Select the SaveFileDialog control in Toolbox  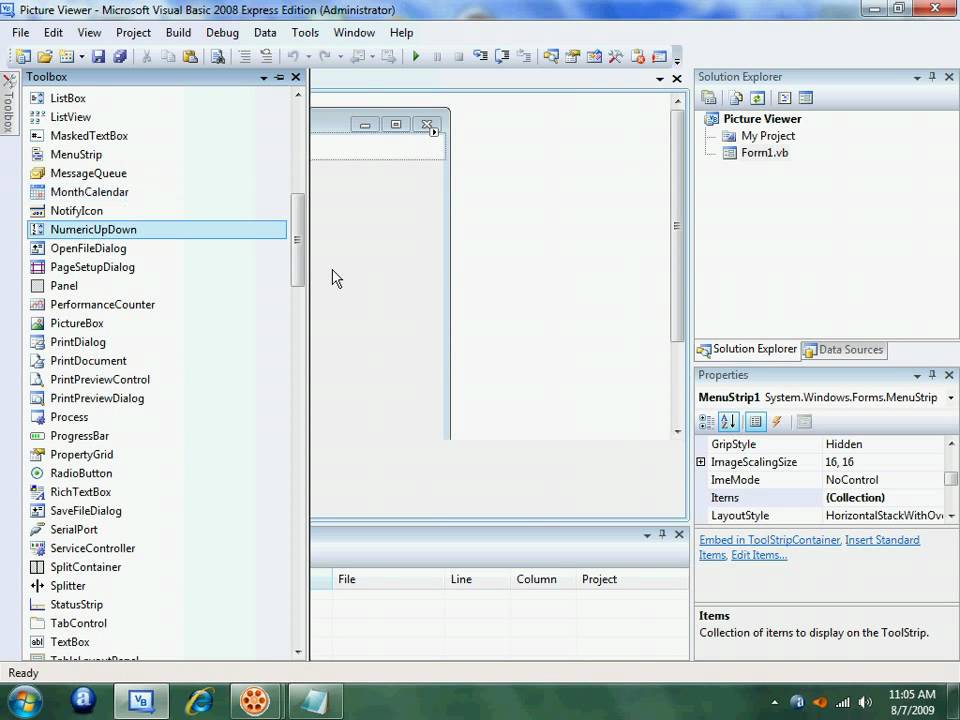click(x=157, y=511)
